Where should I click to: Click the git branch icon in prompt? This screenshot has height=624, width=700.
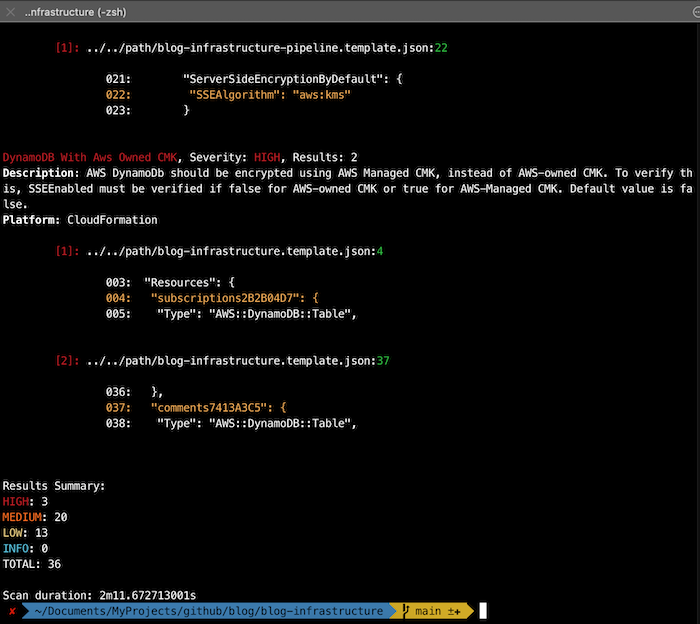405,611
